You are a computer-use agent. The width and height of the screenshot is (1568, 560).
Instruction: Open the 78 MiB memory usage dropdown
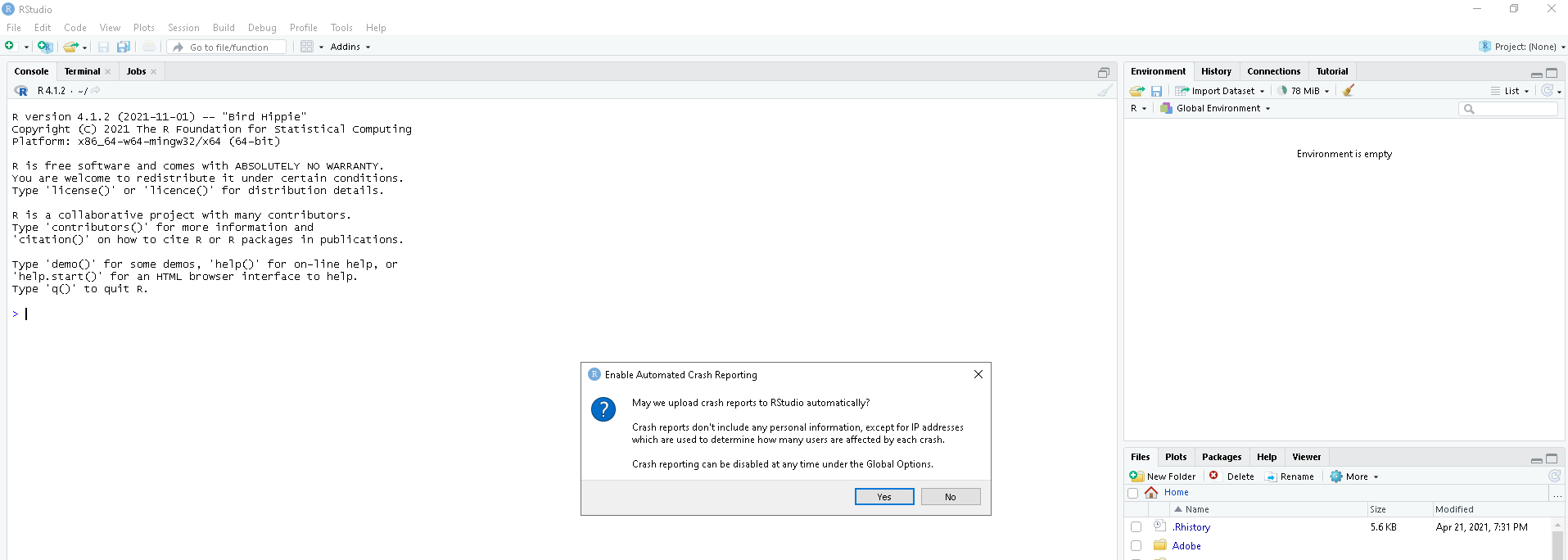click(1304, 91)
